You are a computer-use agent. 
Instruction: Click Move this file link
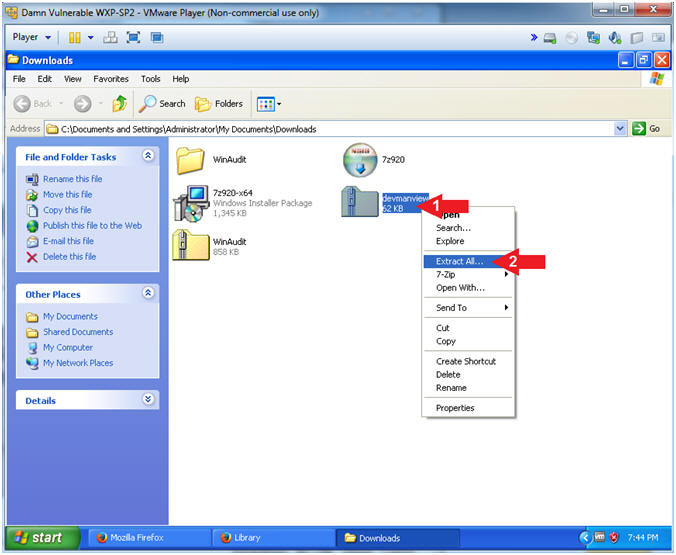68,194
